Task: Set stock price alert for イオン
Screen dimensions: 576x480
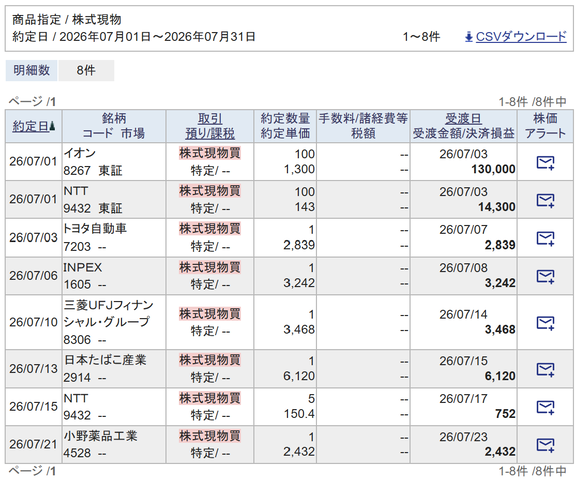Action: [545, 162]
